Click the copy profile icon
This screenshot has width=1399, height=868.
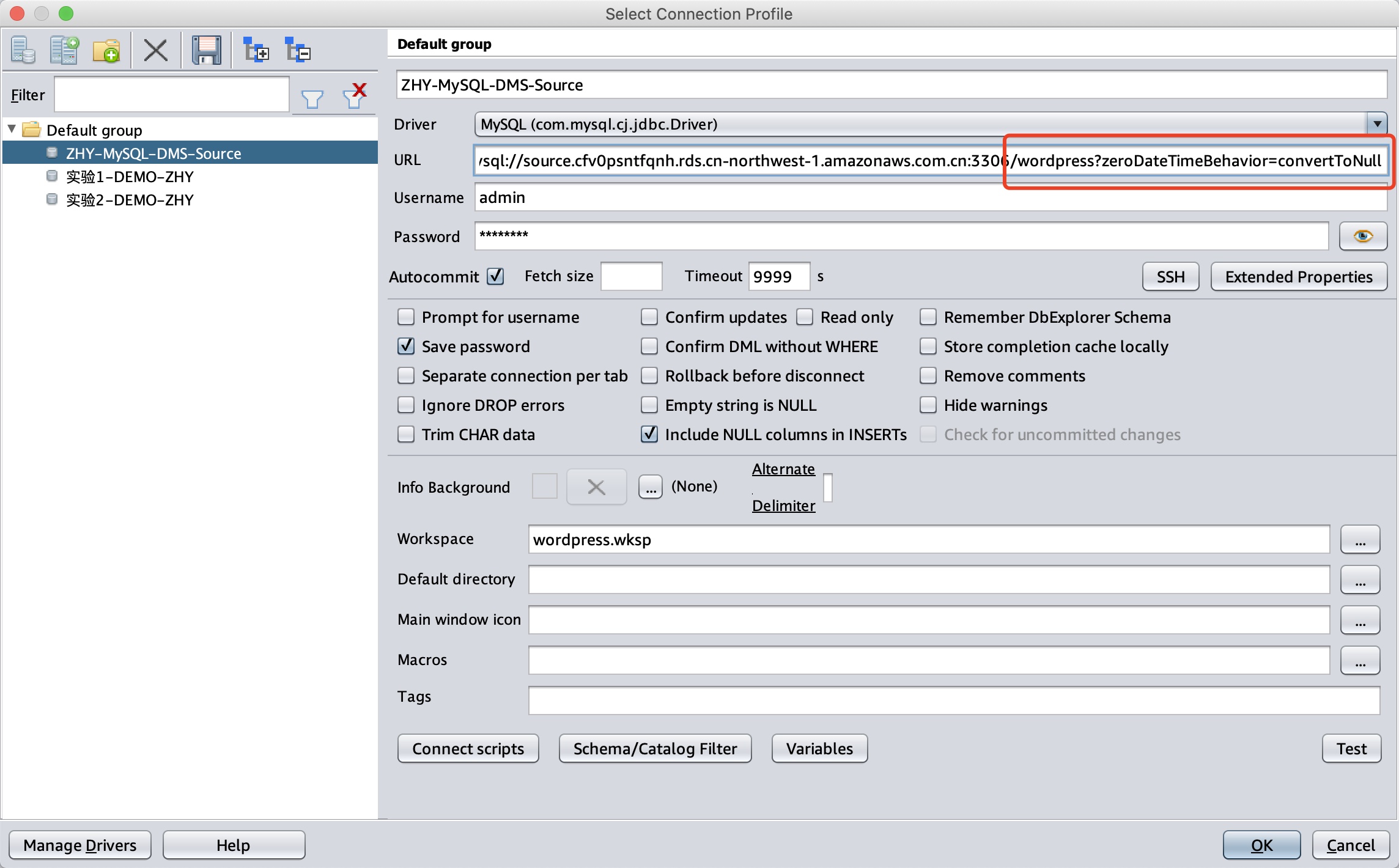coord(65,50)
